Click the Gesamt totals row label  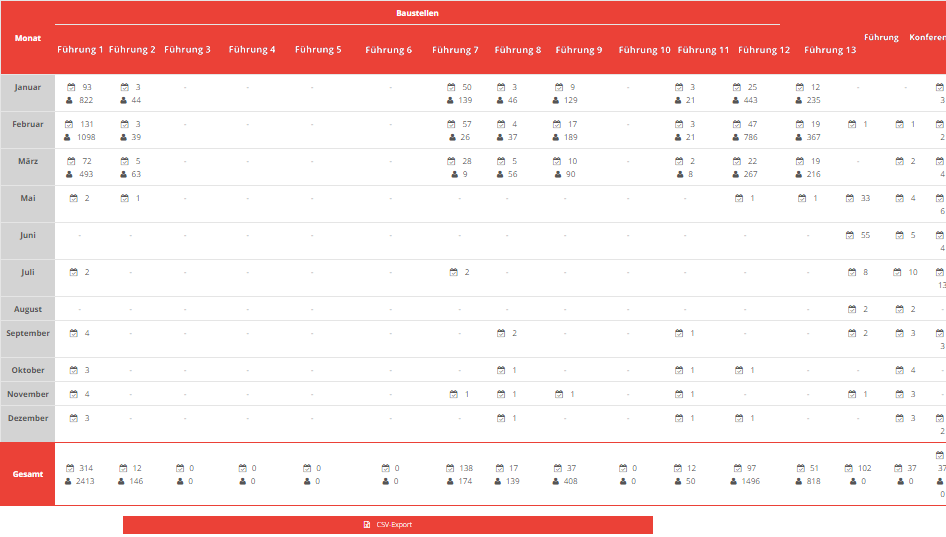click(28, 474)
